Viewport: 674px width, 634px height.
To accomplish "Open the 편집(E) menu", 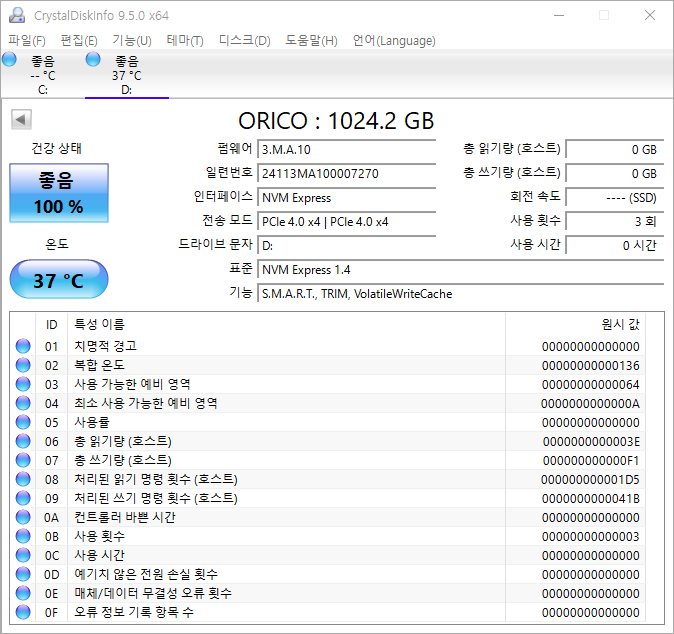I will coord(79,40).
